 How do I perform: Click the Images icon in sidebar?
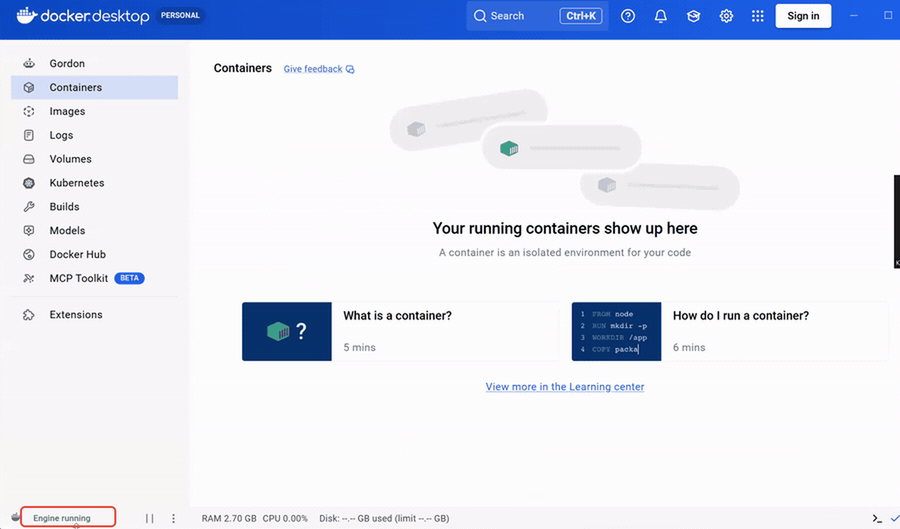(x=29, y=111)
